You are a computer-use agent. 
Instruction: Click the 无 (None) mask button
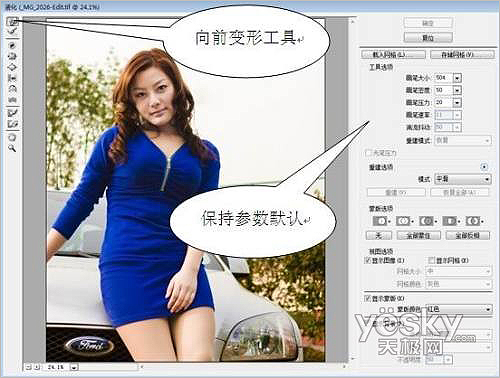379,235
